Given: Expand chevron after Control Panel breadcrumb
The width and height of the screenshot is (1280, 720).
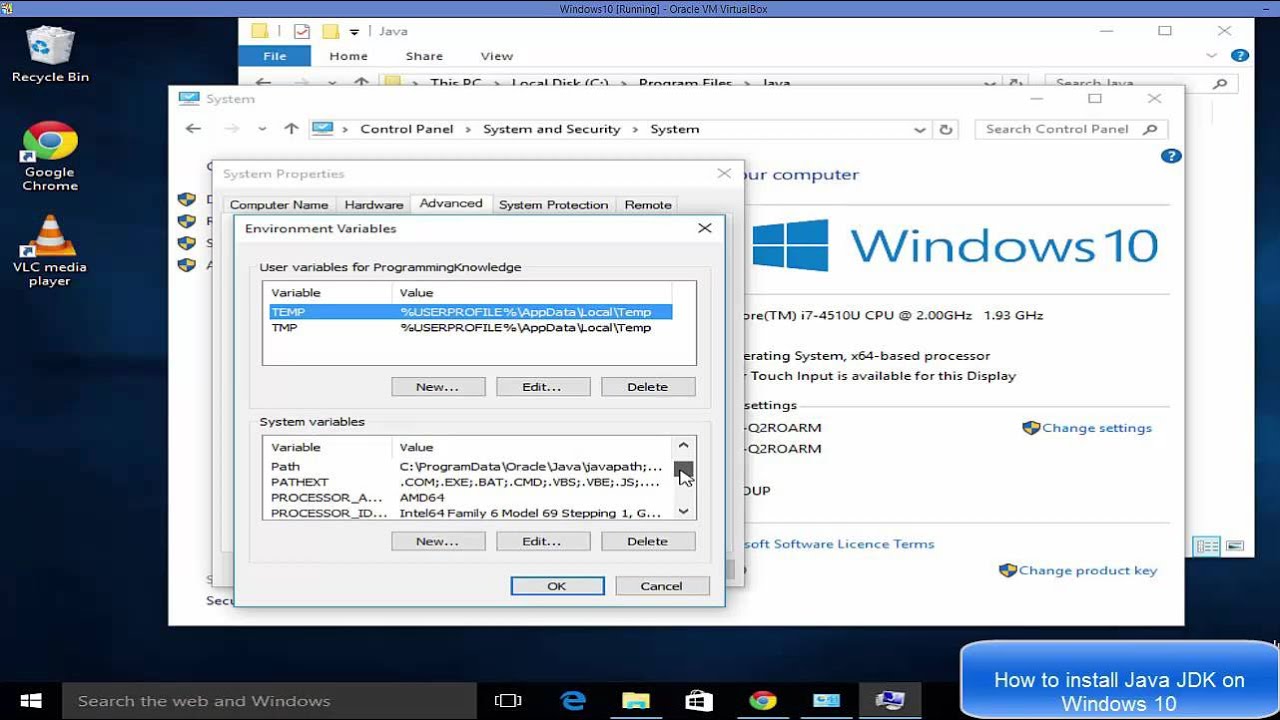Looking at the screenshot, I should point(468,129).
